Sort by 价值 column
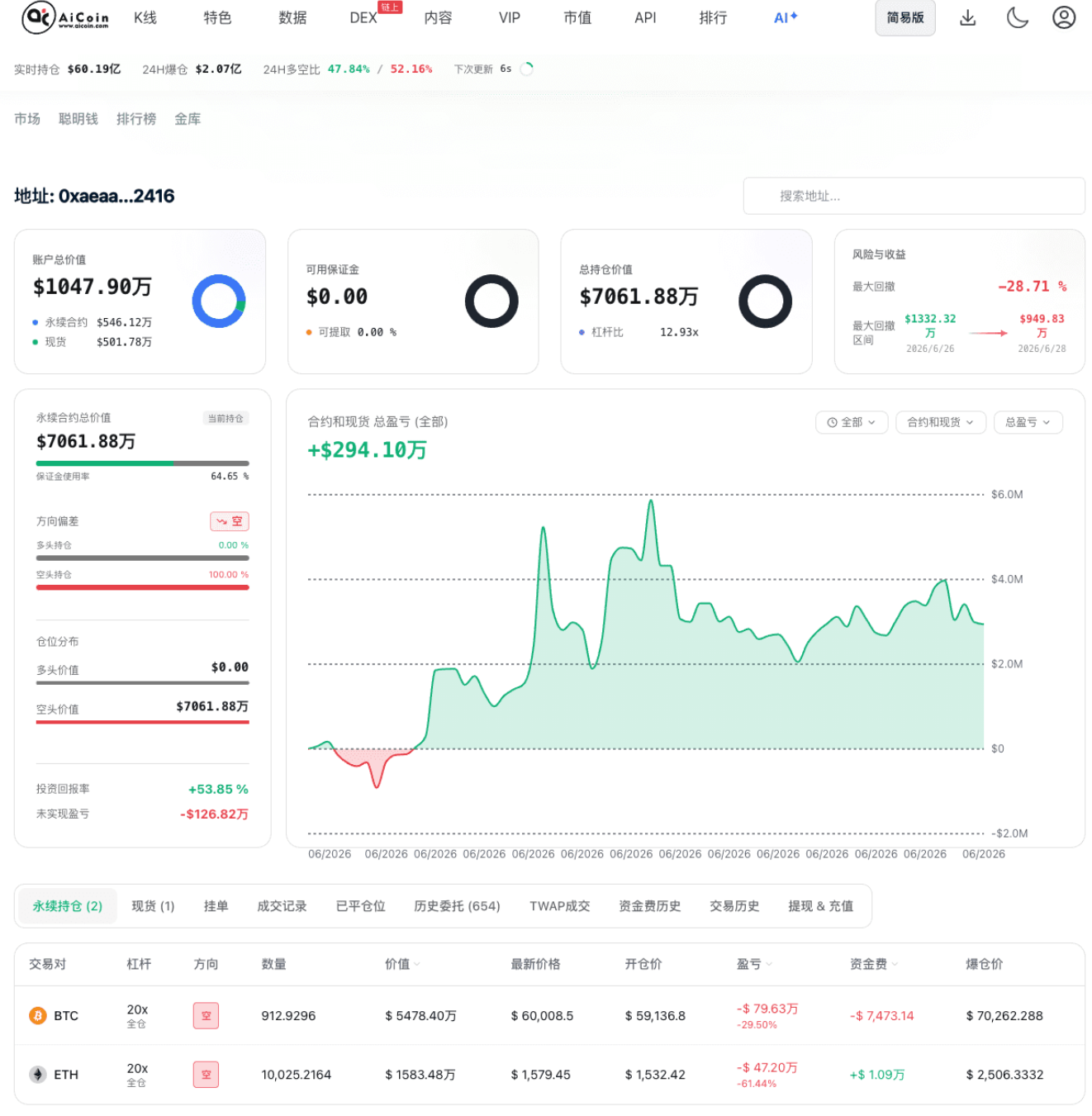Screen dimensions: 1092x1116 (x=402, y=964)
